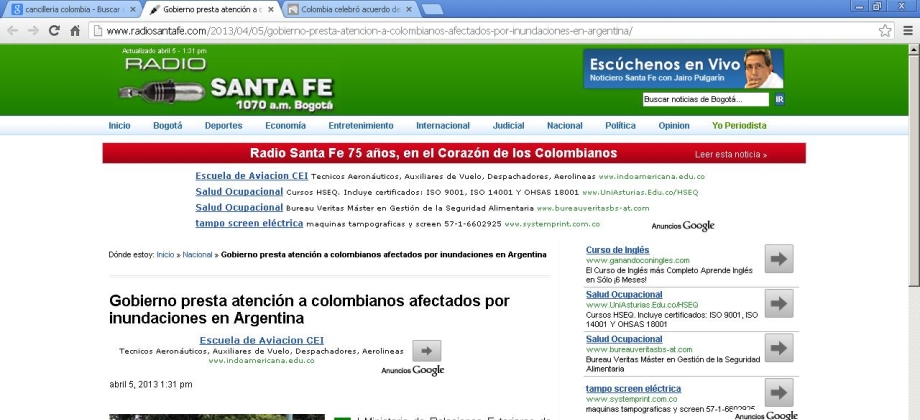Click the www.indoamericana.edu.co top ad URL
920x420 pixels.
(651, 176)
